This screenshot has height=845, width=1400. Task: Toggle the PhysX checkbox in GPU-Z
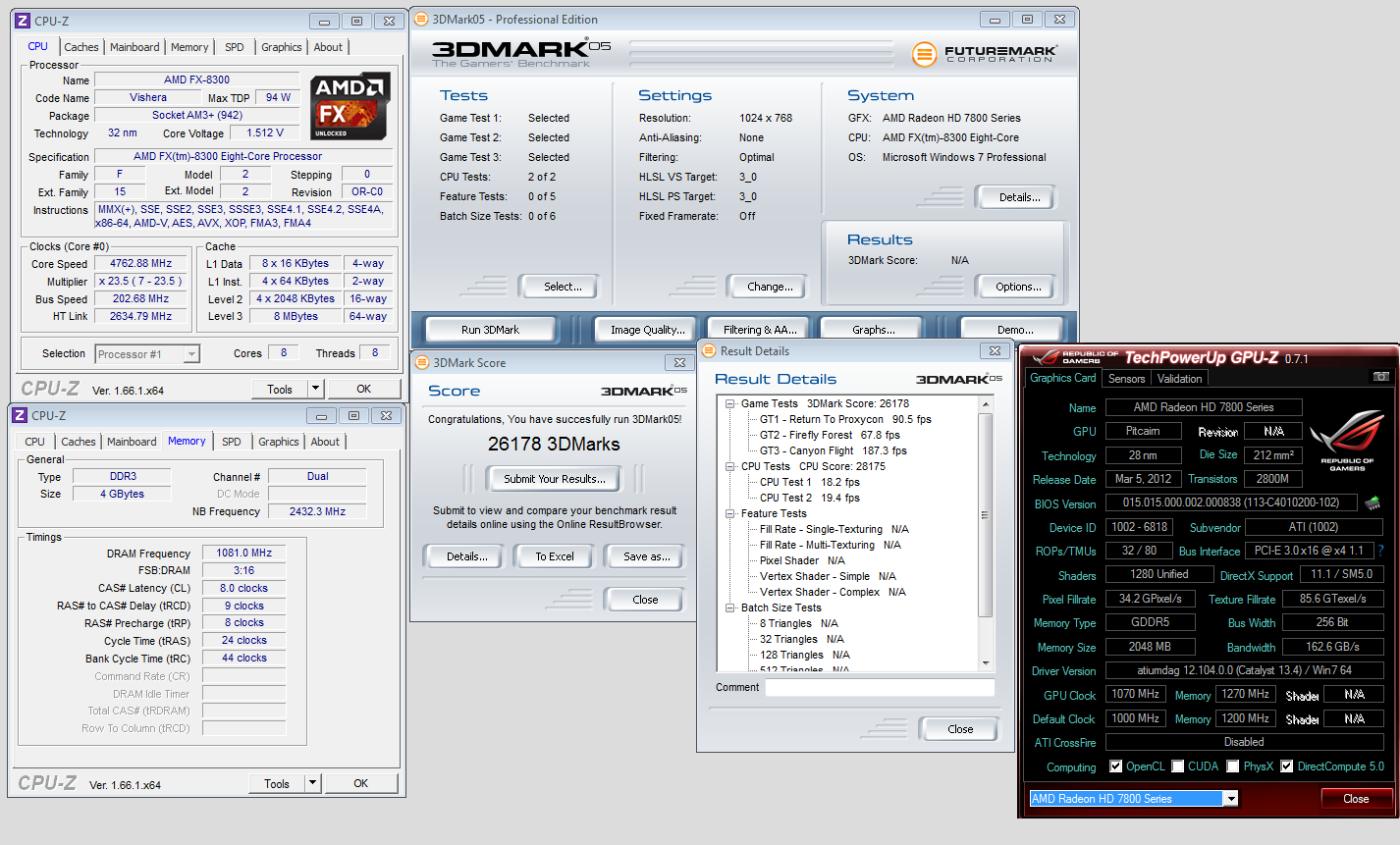pyautogui.click(x=1233, y=766)
